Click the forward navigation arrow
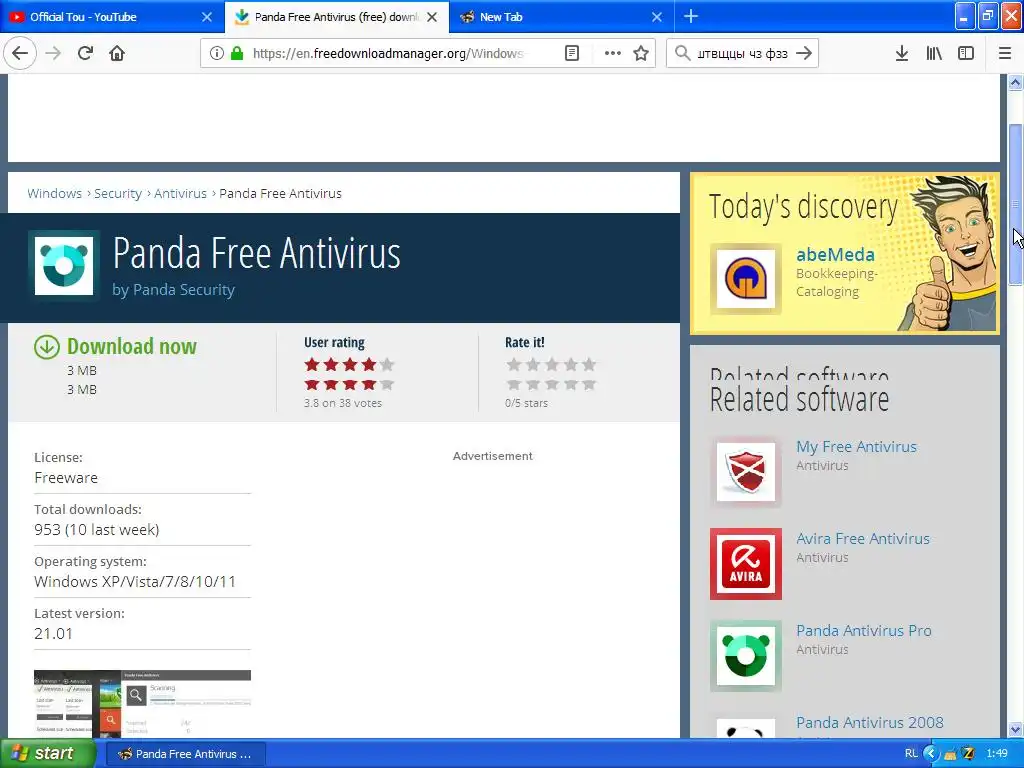Image resolution: width=1024 pixels, height=768 pixels. click(54, 53)
